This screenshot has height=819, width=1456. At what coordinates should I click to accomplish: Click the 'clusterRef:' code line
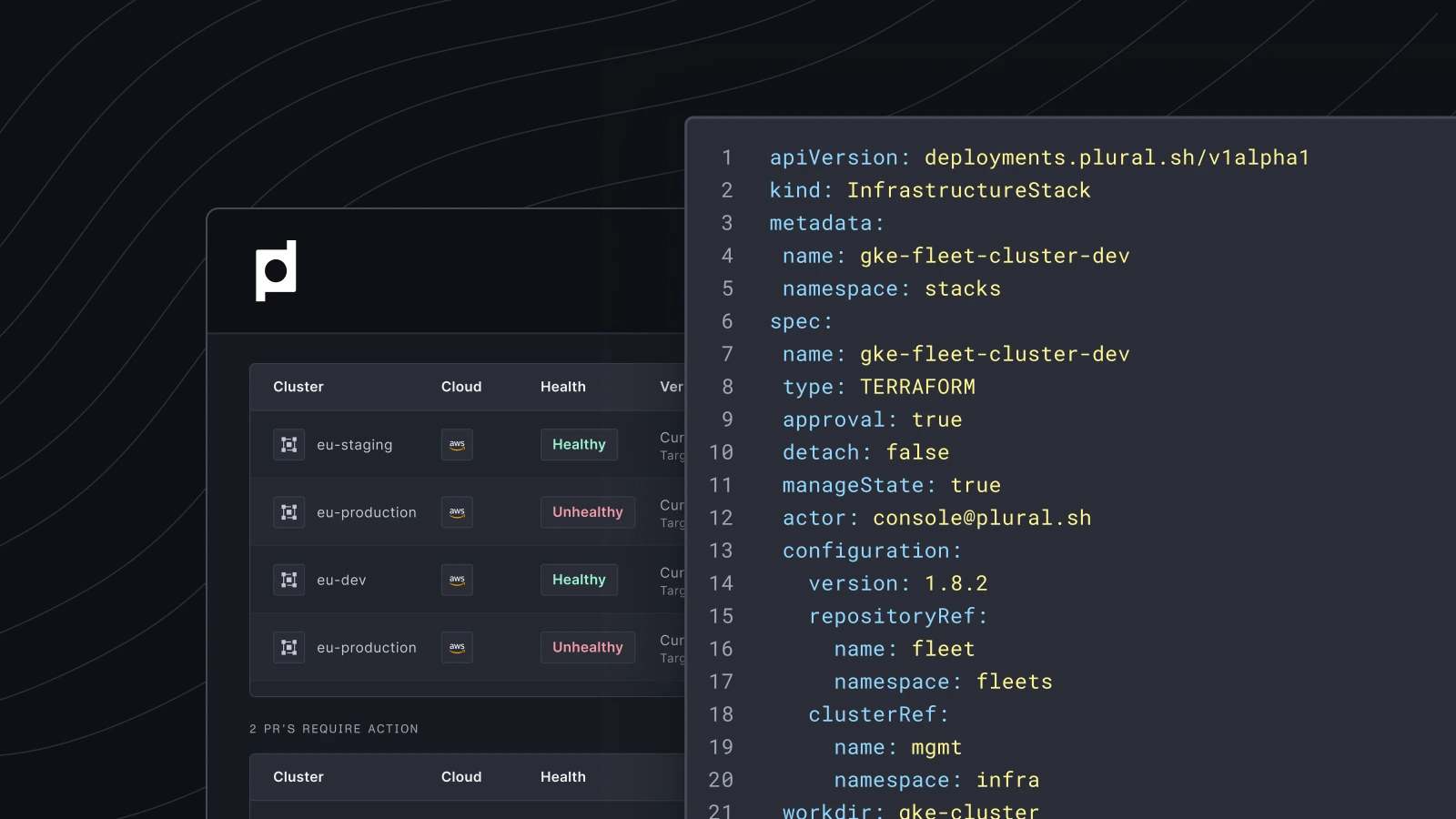point(879,714)
